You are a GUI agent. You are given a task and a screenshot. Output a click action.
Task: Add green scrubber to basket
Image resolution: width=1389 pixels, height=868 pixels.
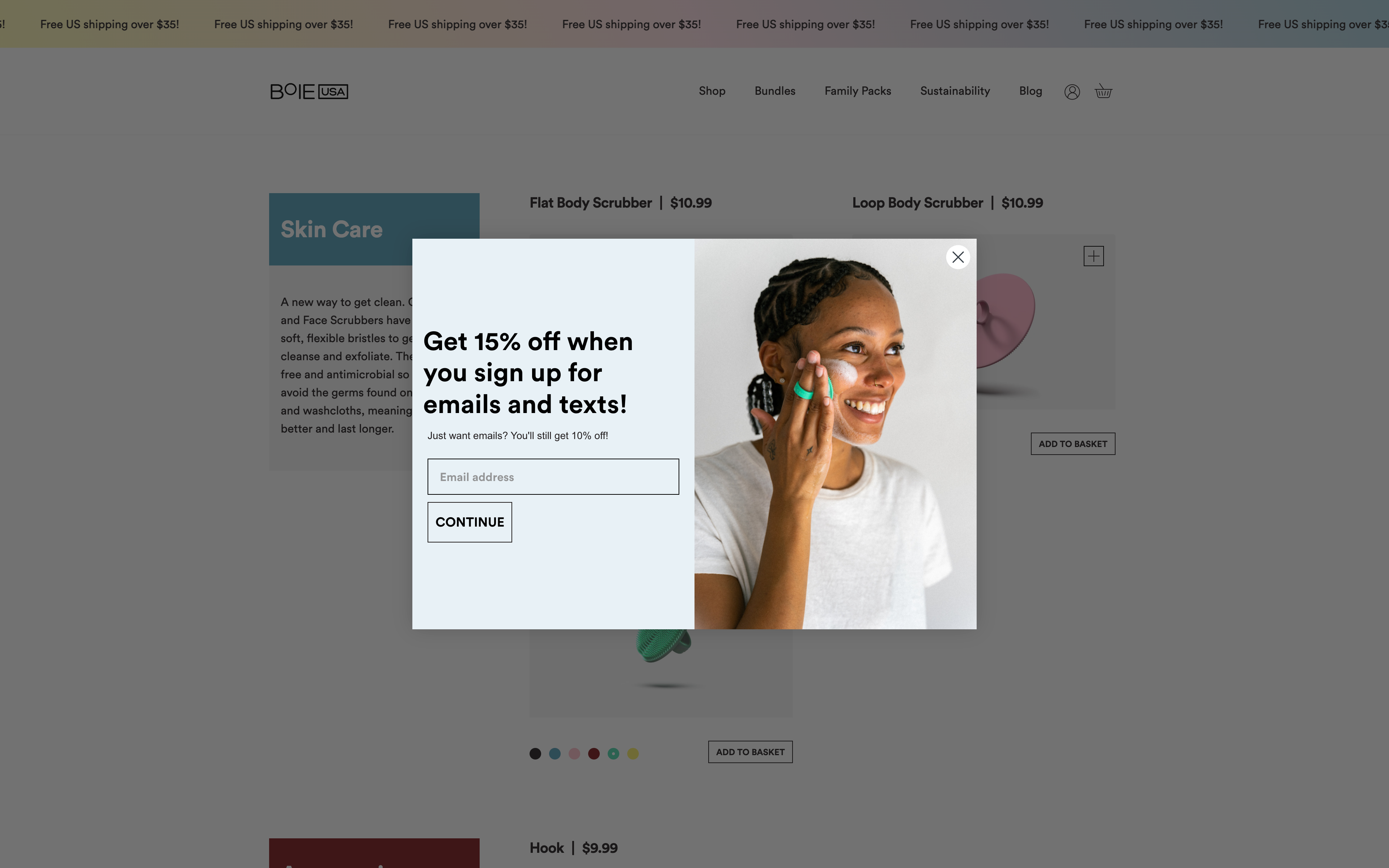[x=750, y=752]
